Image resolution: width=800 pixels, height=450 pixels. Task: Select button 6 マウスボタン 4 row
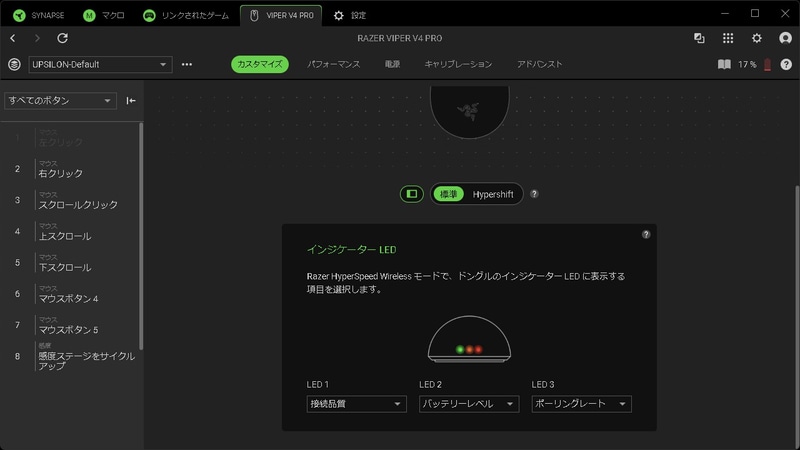coord(70,294)
